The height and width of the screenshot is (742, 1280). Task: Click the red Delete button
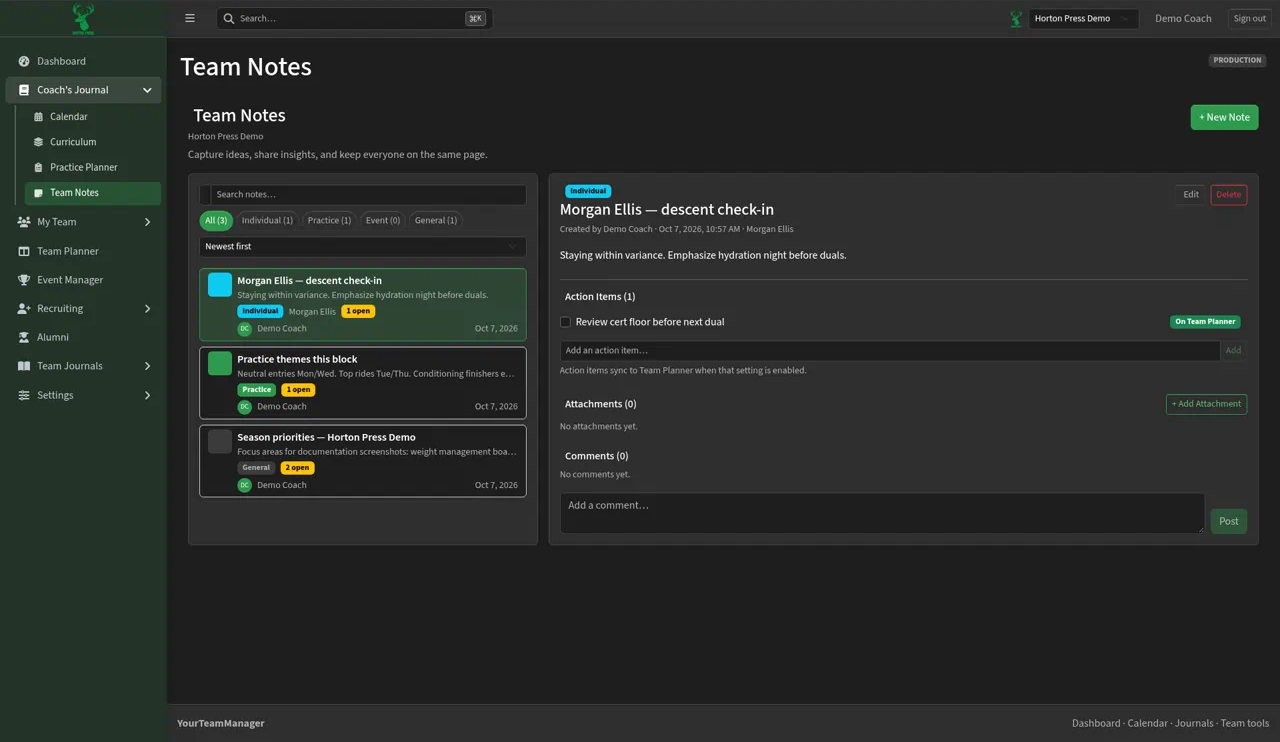pos(1228,195)
